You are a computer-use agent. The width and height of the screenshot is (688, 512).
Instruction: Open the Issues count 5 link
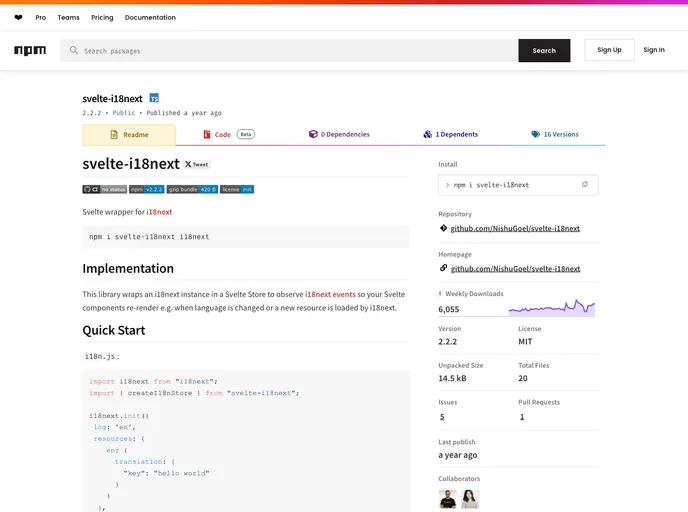442,417
